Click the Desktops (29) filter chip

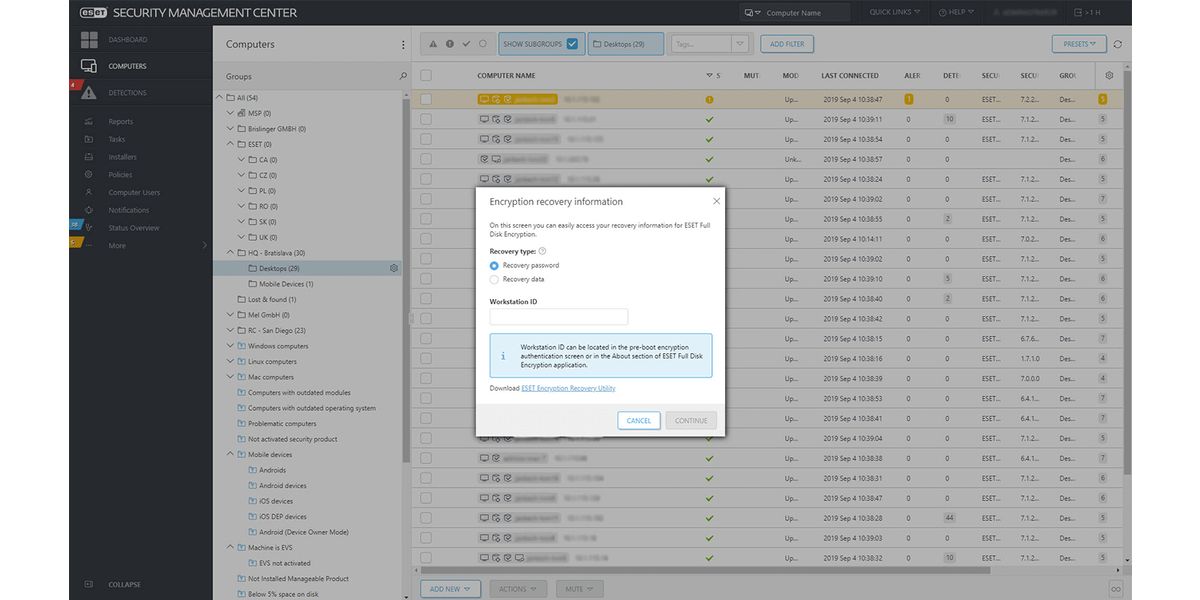coord(626,44)
